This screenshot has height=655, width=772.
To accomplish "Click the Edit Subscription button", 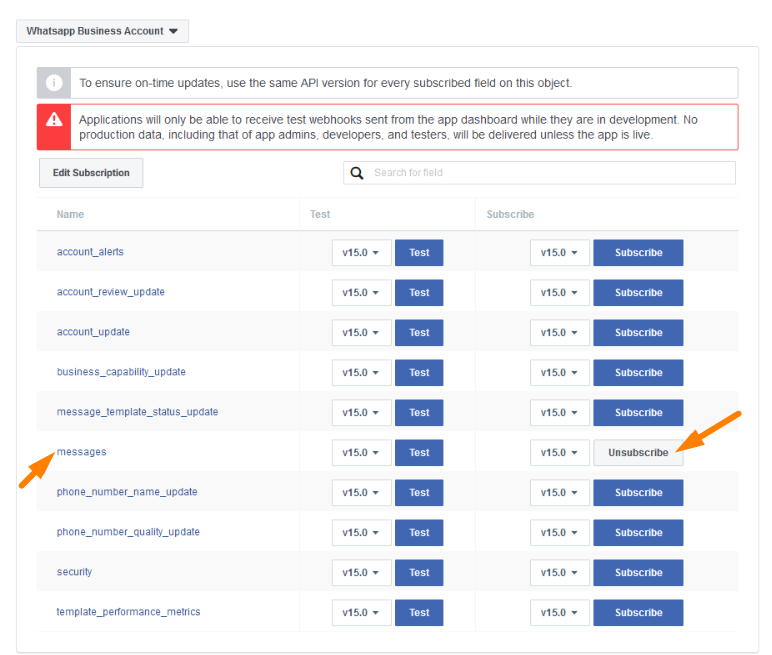I will pyautogui.click(x=91, y=173).
